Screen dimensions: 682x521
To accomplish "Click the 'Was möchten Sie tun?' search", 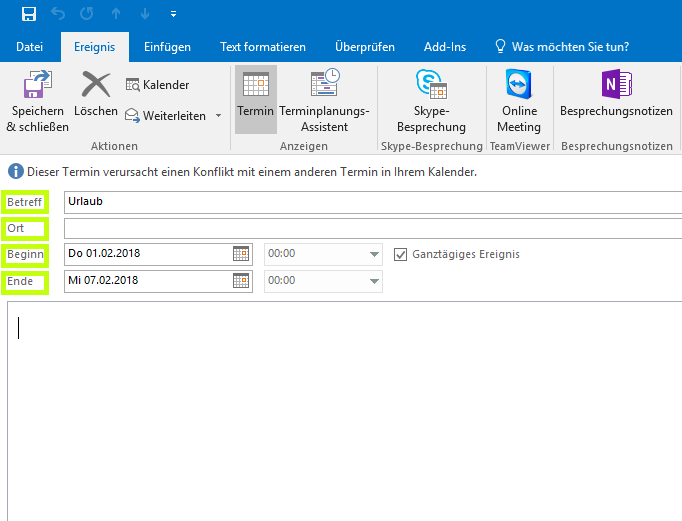I will 569,47.
